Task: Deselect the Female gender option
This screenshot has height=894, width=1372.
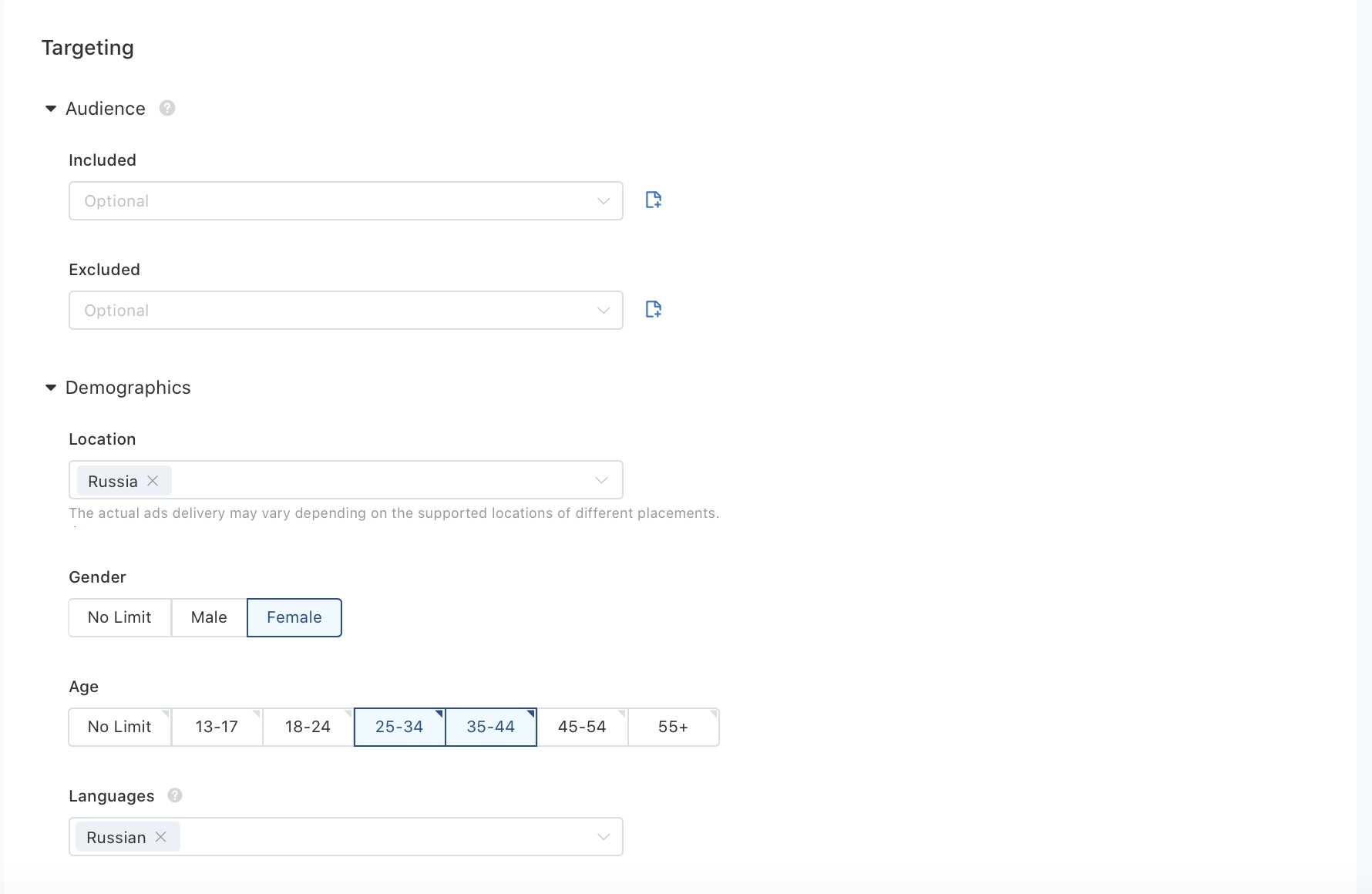Action: click(294, 617)
